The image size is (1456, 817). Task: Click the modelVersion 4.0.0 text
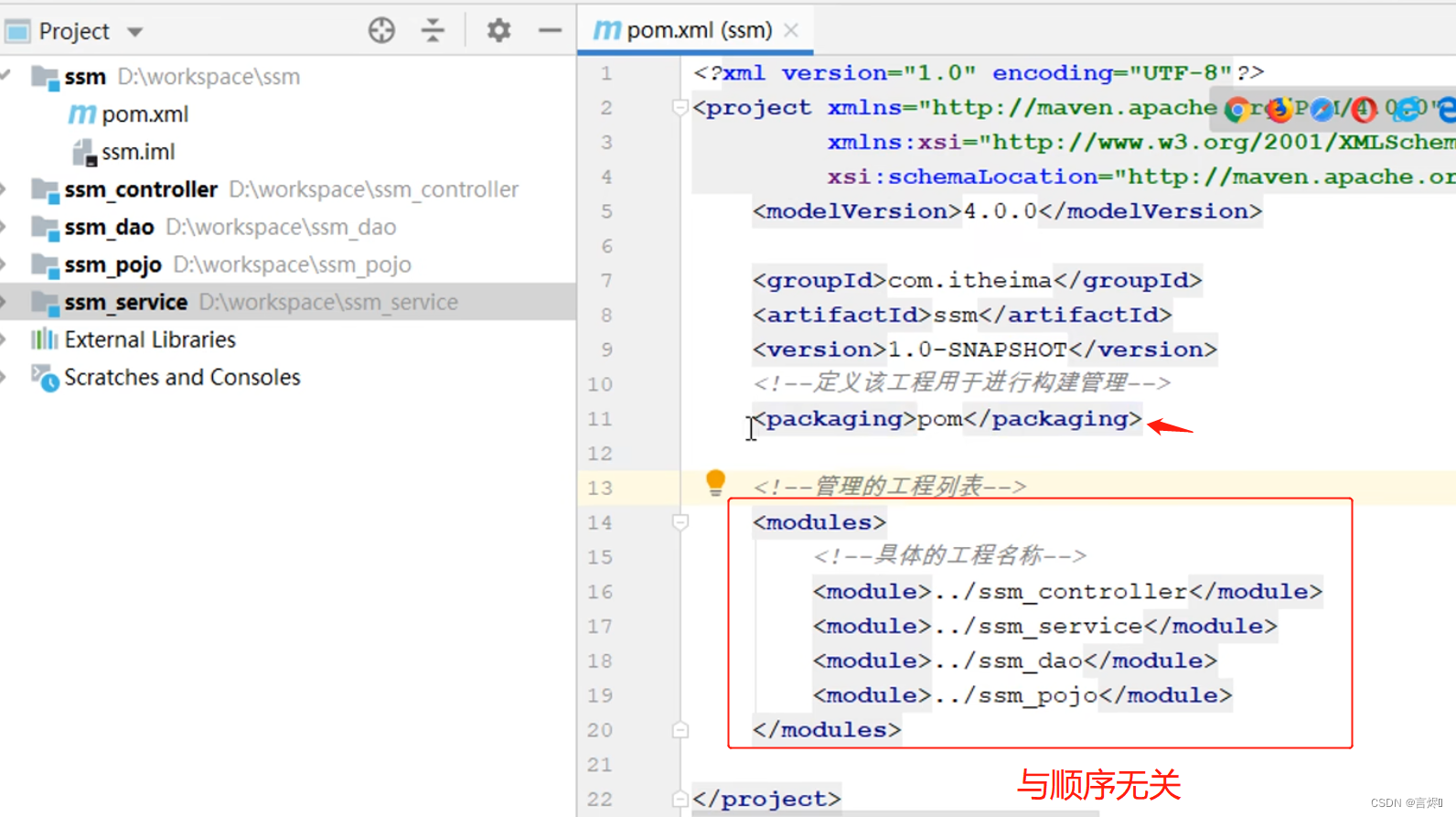tap(1001, 211)
